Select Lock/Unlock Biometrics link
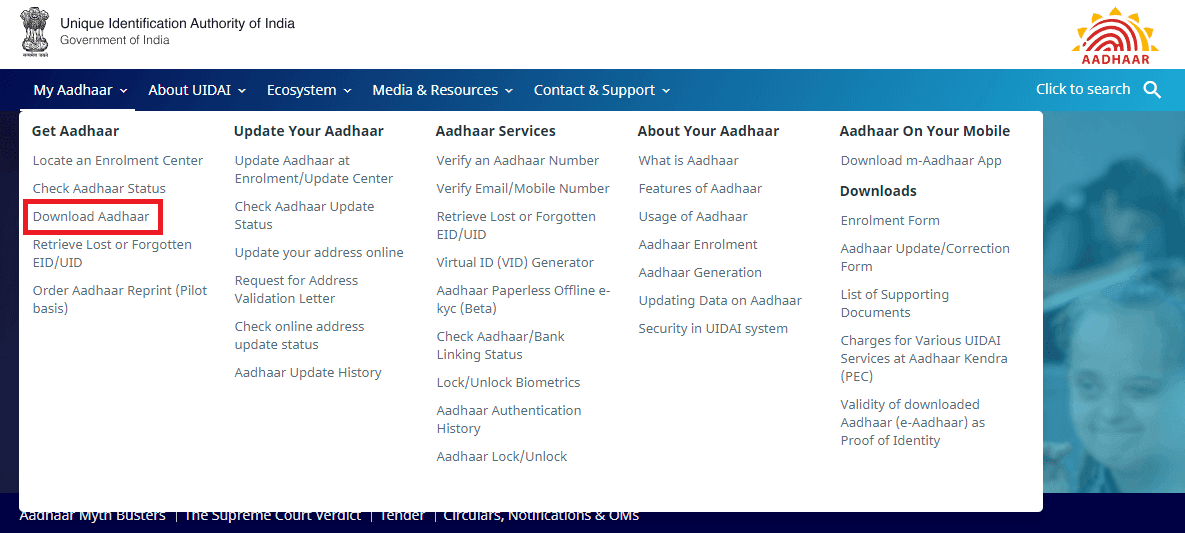 pyautogui.click(x=508, y=382)
